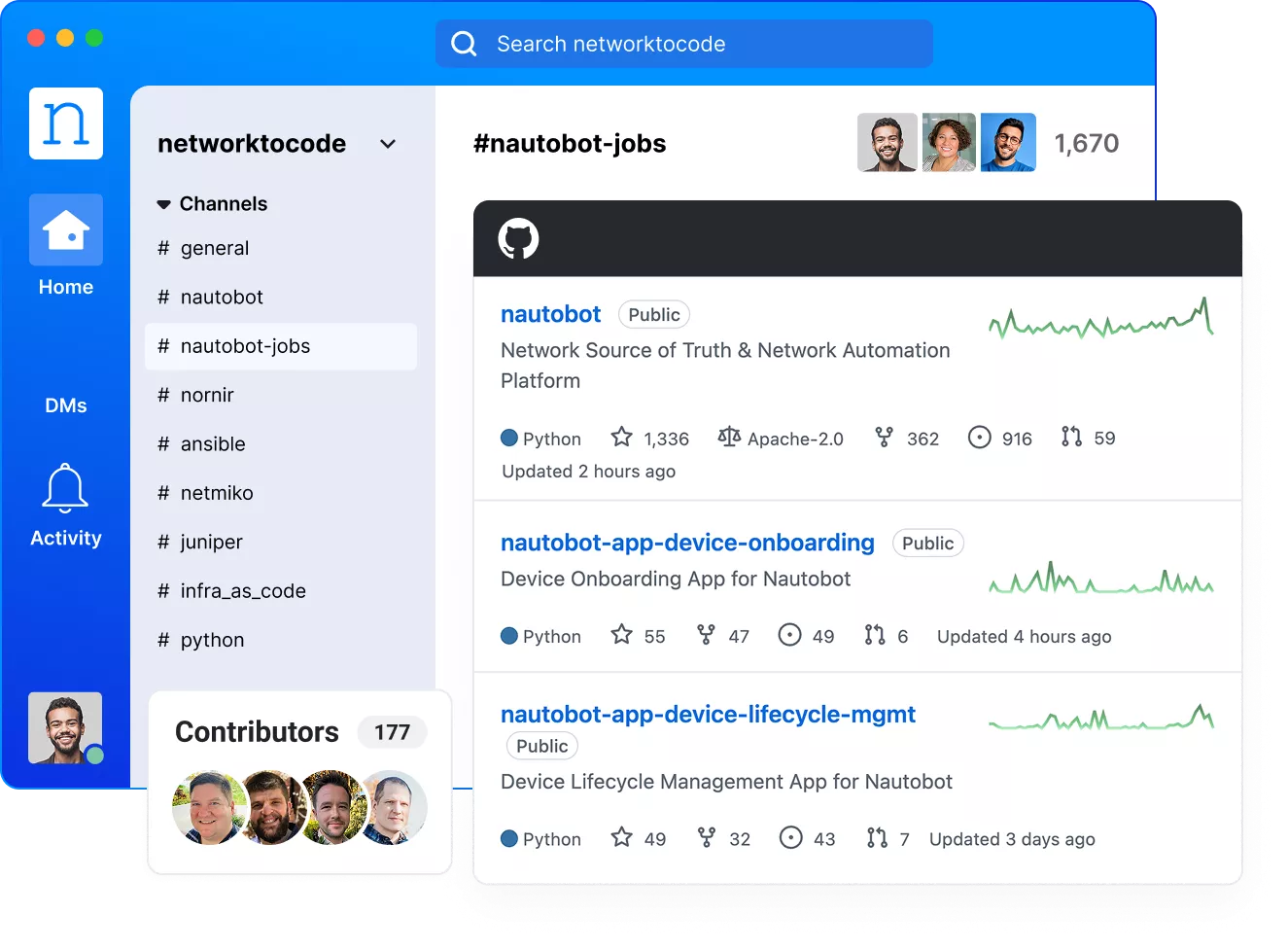Open the Activity bell notifications
The width and height of the screenshot is (1288, 950).
tap(65, 488)
